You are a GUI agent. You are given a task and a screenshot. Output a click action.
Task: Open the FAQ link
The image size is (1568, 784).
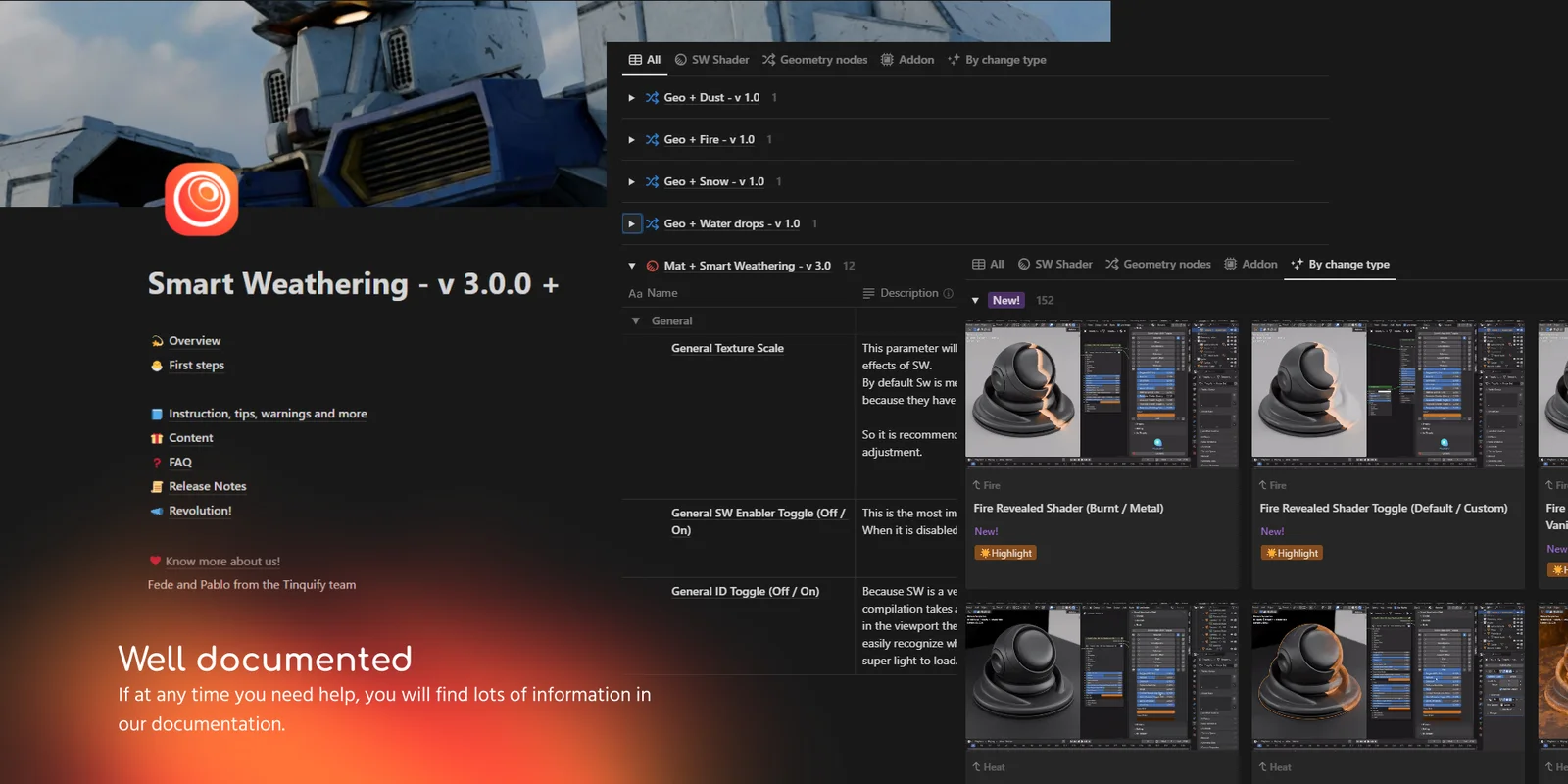pos(180,463)
